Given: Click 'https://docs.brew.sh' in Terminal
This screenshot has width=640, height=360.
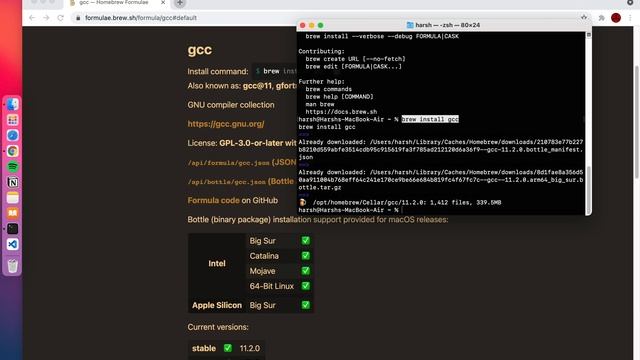Looking at the screenshot, I should tap(341, 112).
